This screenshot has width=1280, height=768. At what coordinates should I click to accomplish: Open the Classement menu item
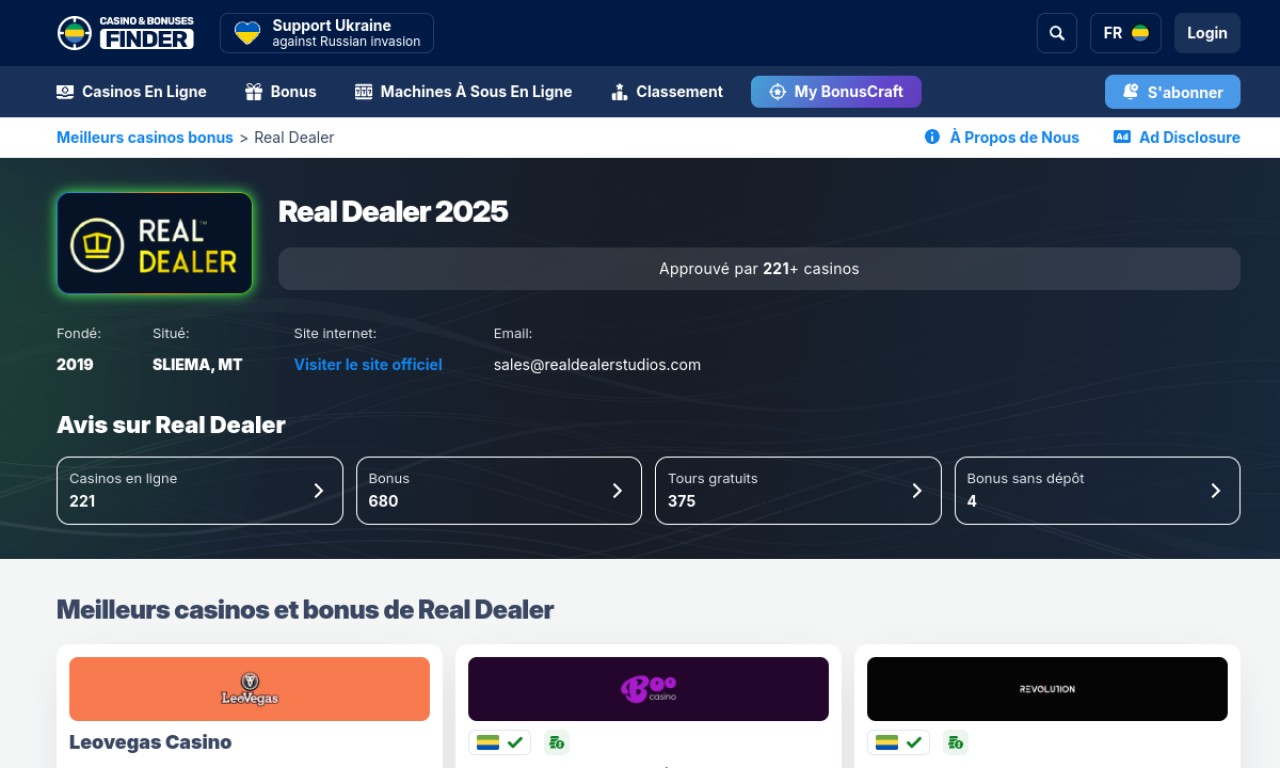667,92
